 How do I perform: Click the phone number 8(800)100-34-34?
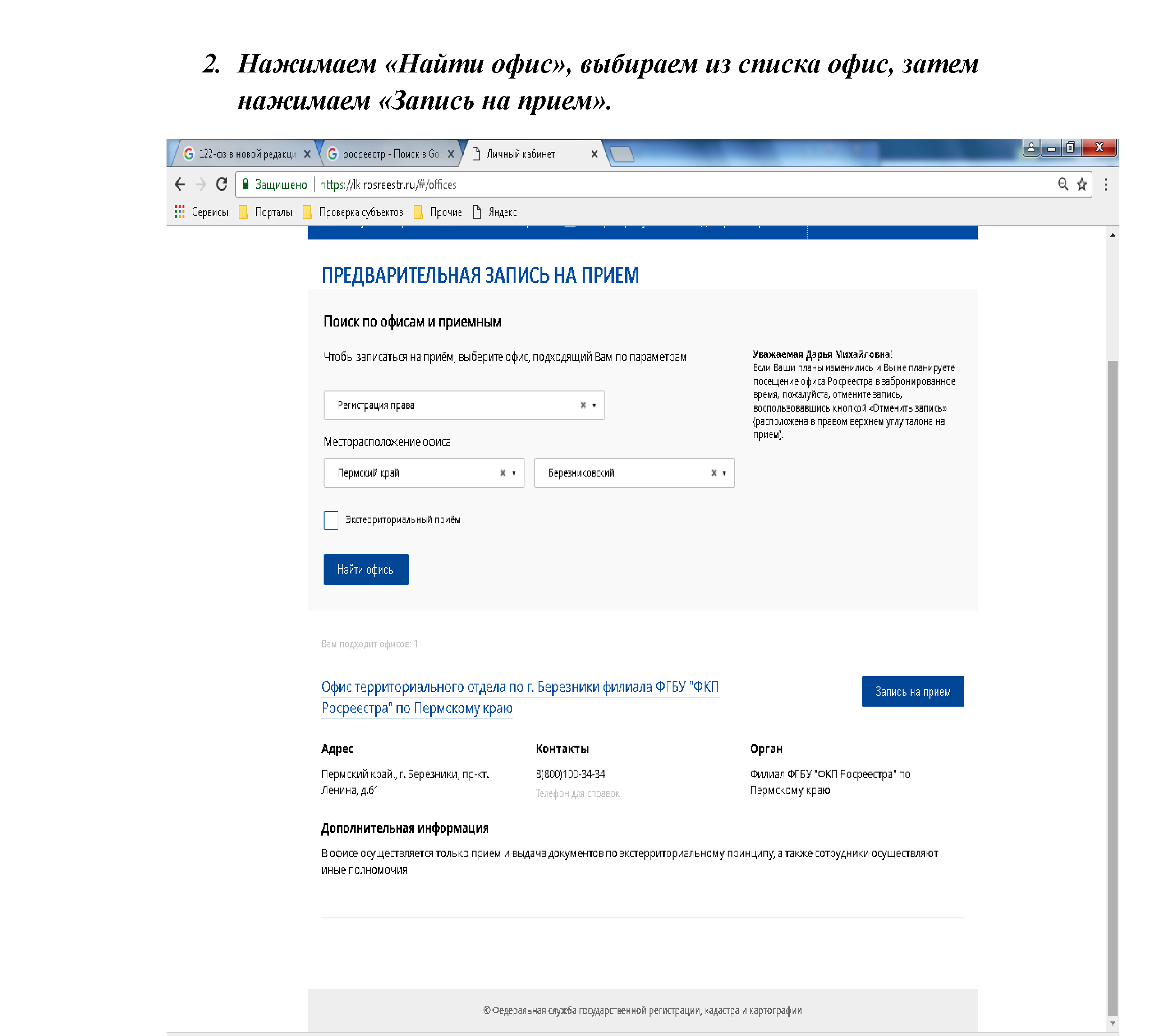click(x=570, y=774)
